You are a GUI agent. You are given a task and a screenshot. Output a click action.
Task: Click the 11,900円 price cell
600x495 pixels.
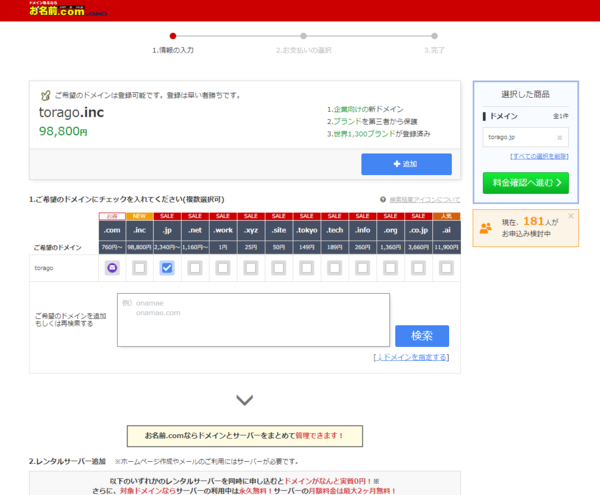(x=447, y=248)
